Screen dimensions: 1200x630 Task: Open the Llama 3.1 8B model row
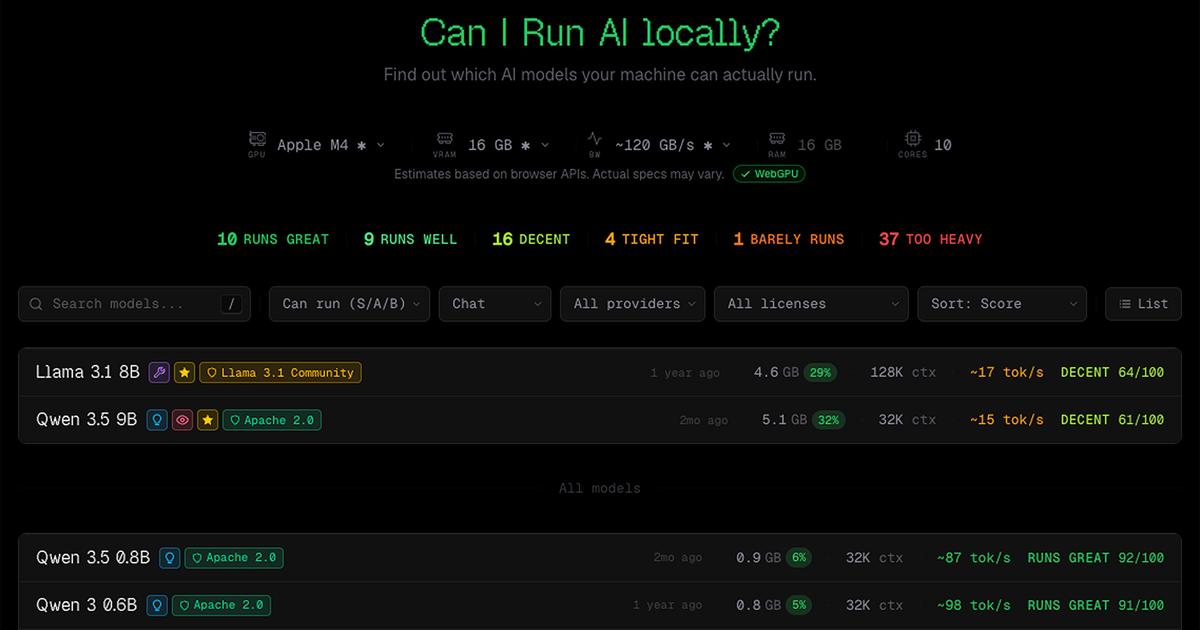point(600,372)
